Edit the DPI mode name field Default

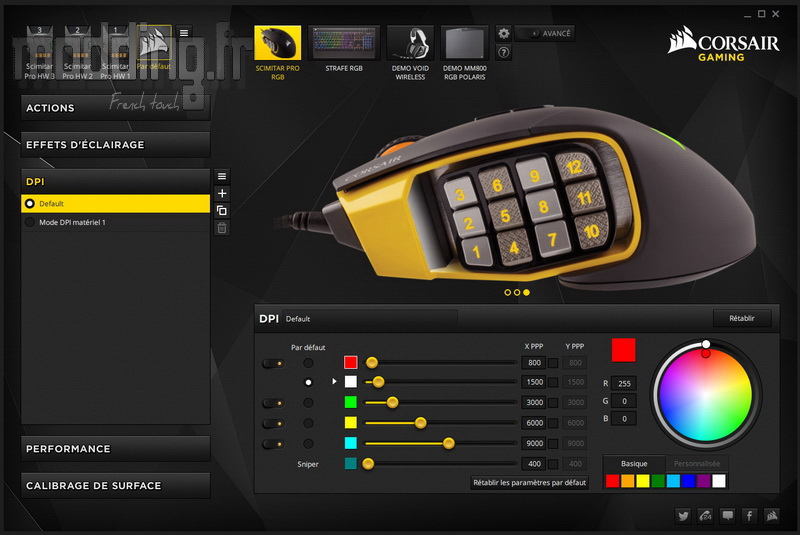click(x=369, y=319)
